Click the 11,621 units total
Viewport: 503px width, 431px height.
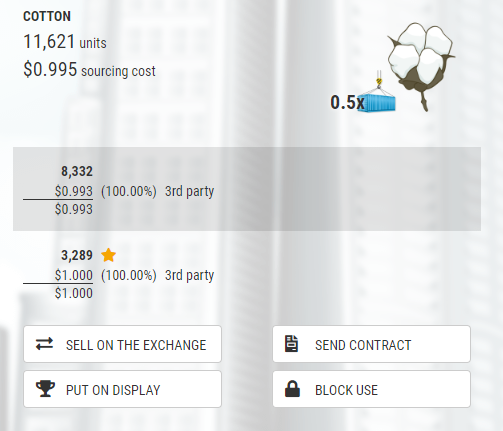(65, 42)
